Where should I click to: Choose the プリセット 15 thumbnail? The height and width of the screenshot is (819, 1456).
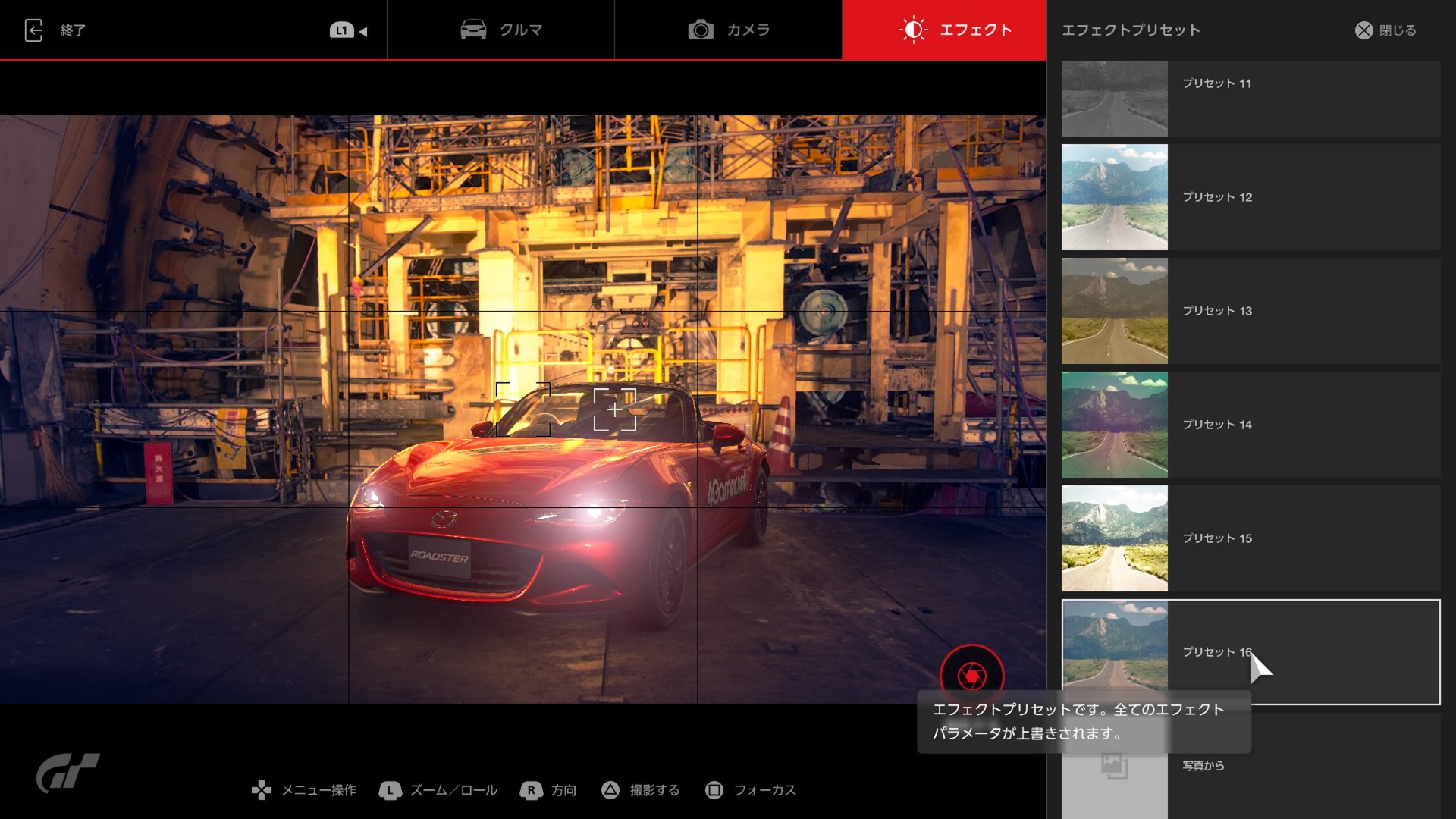(x=1114, y=538)
